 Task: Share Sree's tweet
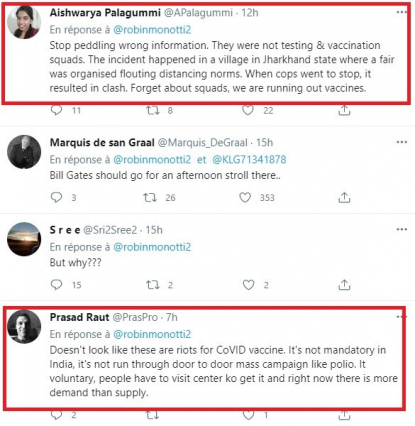pyautogui.click(x=344, y=285)
